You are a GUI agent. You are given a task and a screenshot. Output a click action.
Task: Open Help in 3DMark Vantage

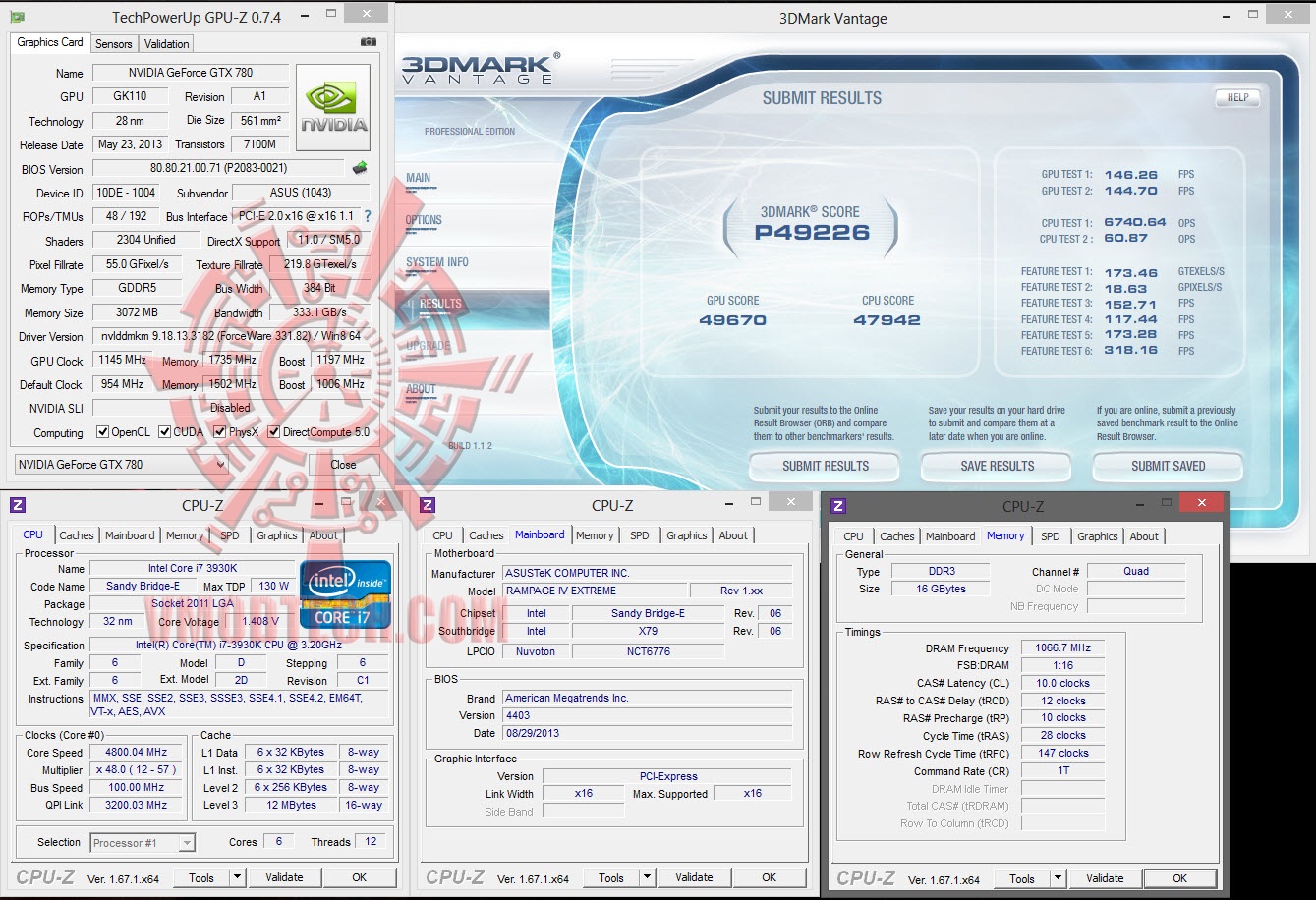pyautogui.click(x=1237, y=97)
